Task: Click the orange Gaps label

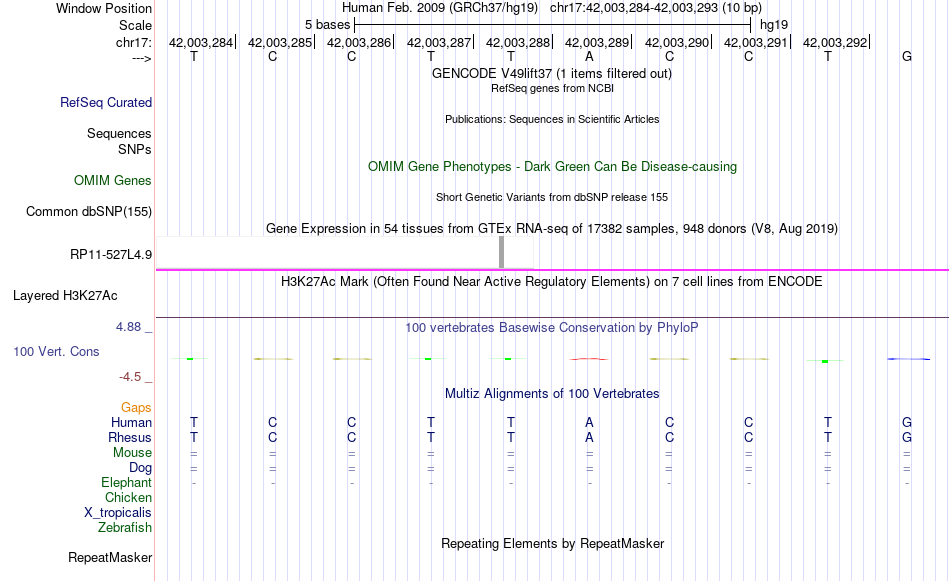Action: (x=136, y=408)
